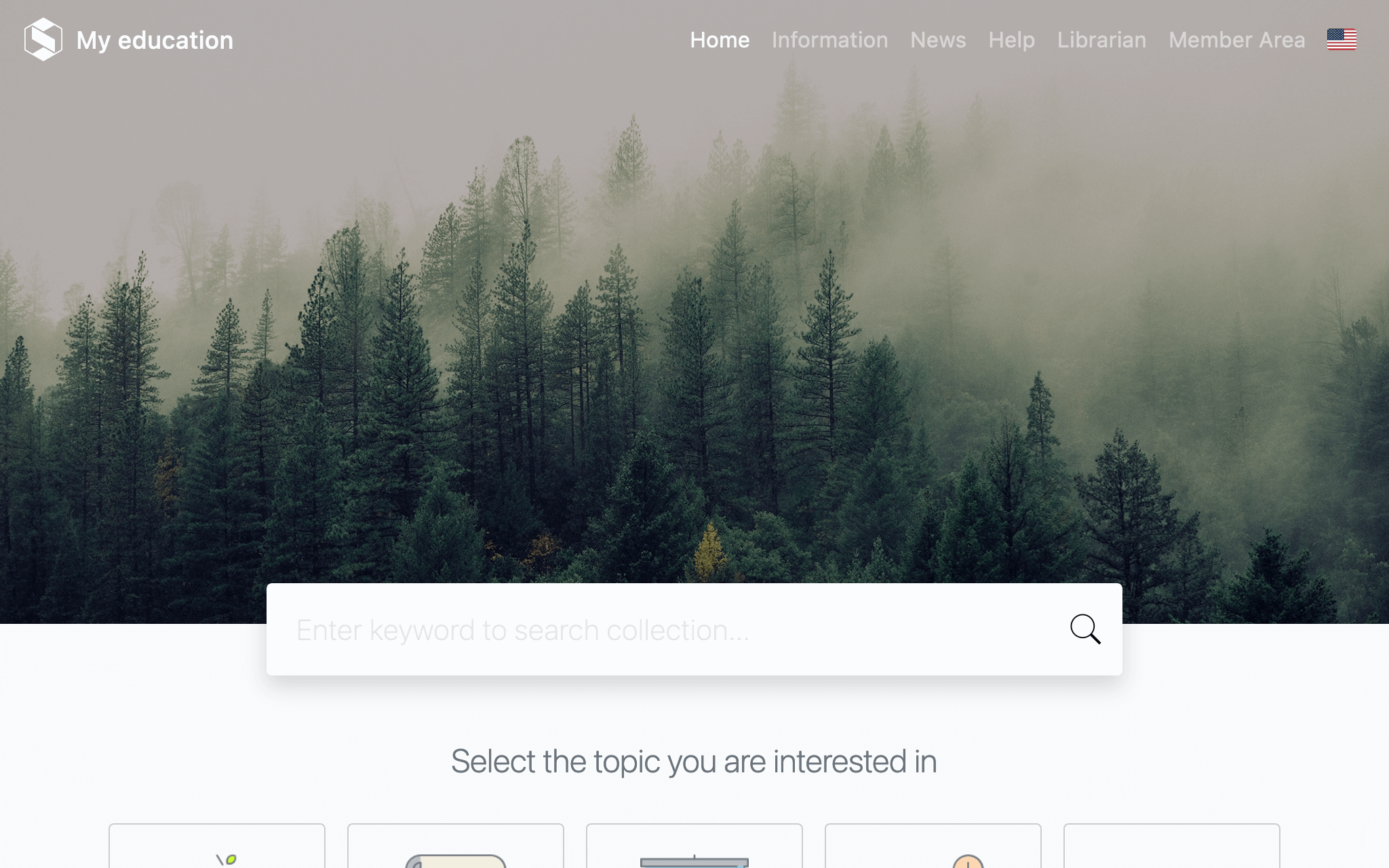1389x868 pixels.
Task: Focus the keyword search collection field
Action: tap(678, 629)
